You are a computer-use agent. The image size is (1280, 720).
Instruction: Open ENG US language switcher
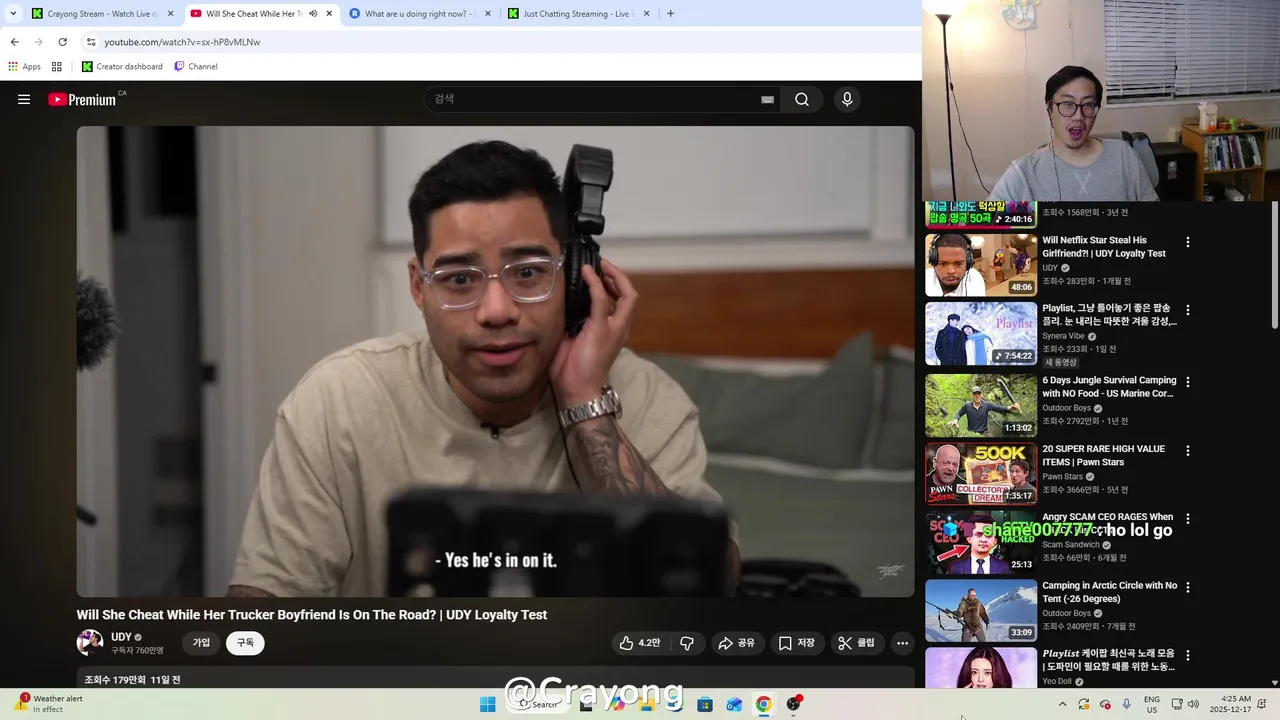pyautogui.click(x=1151, y=704)
